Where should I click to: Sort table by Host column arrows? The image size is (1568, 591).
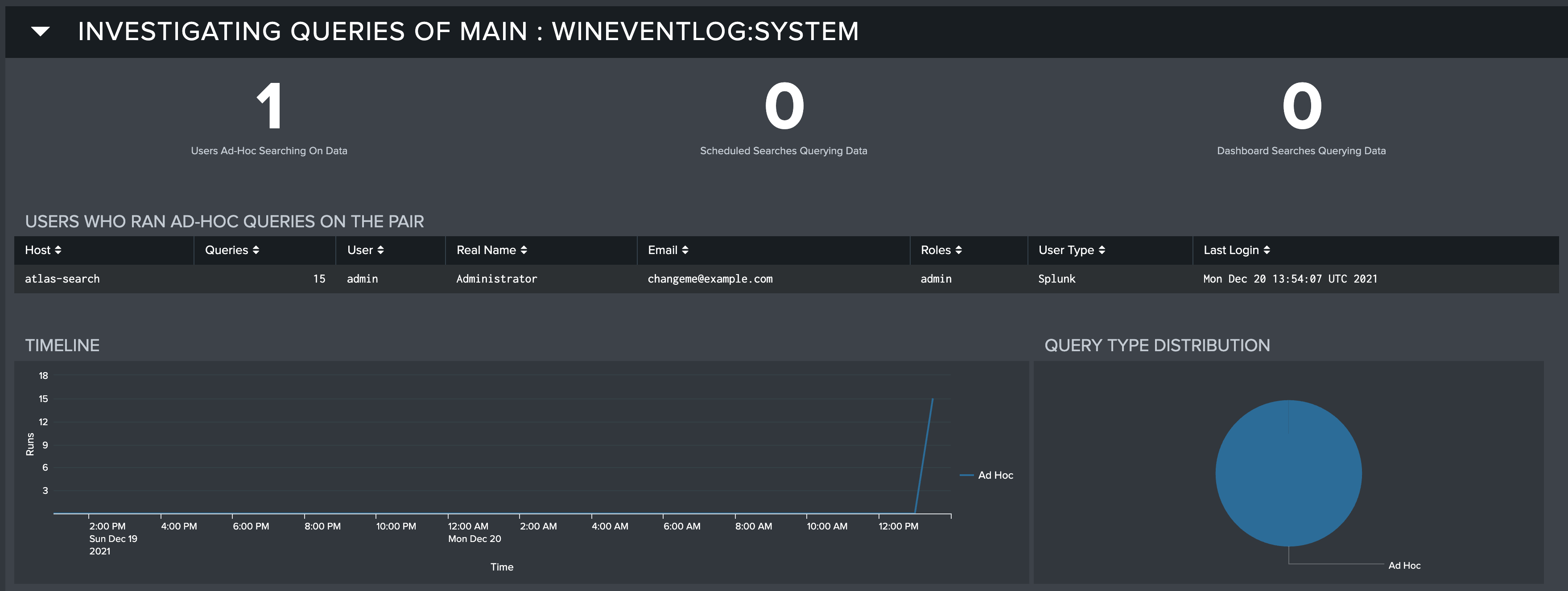click(x=58, y=250)
